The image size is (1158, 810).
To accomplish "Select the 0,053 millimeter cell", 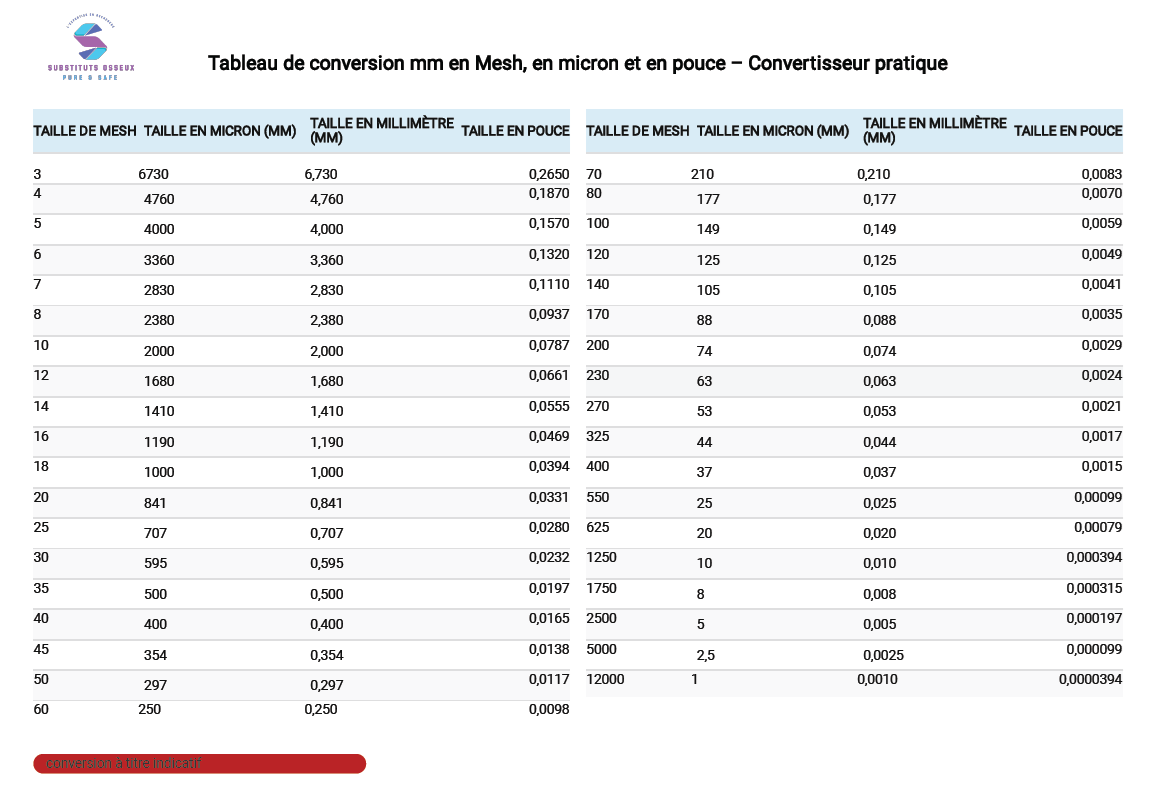I will tap(879, 412).
